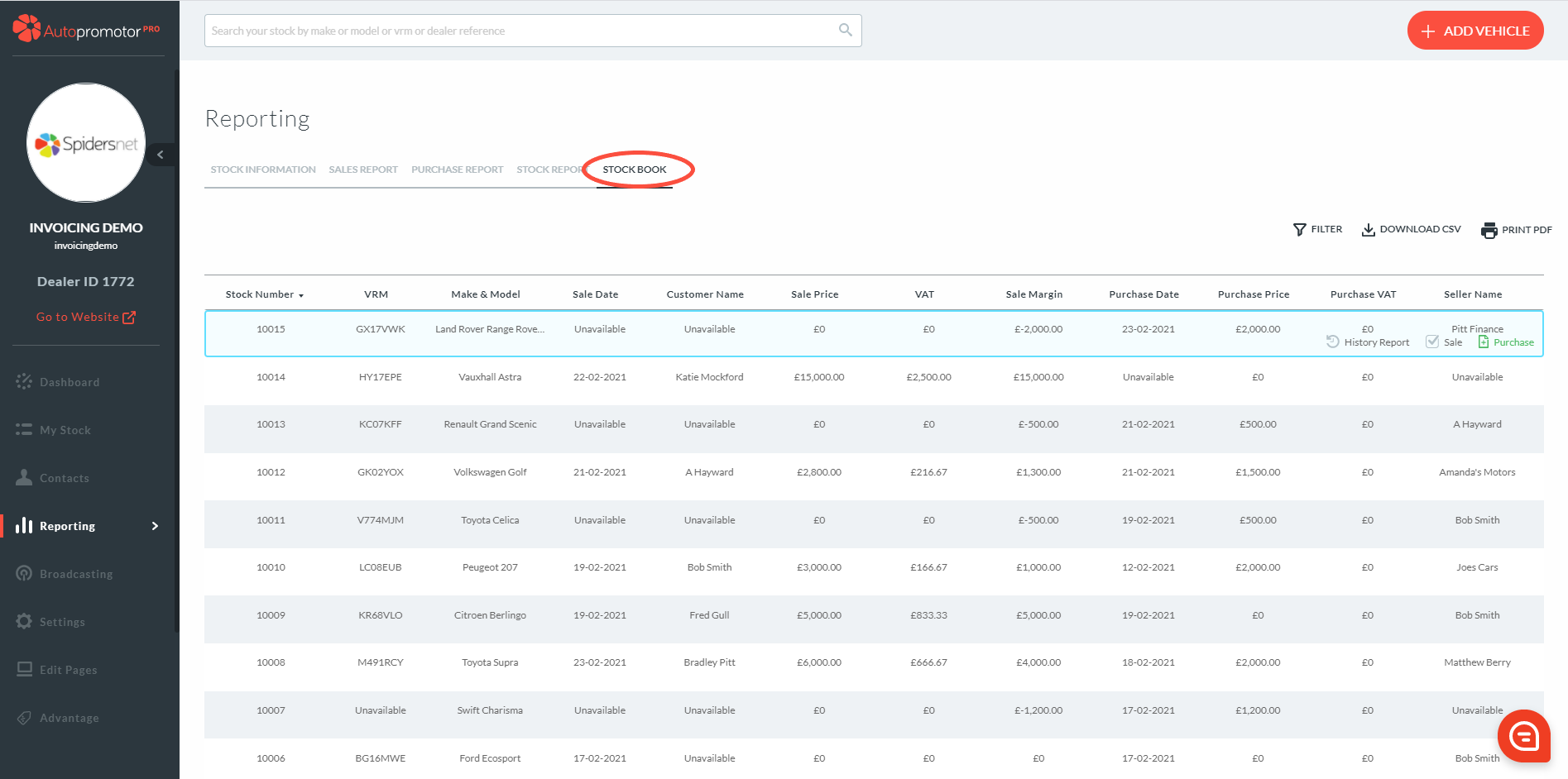Open the chat support bubble
Image resolution: width=1568 pixels, height=779 pixels.
tap(1523, 735)
